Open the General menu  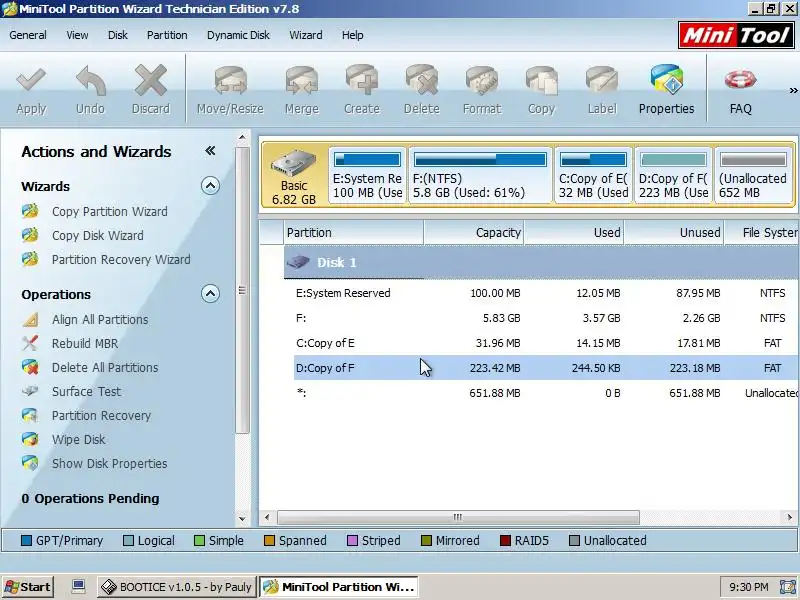28,35
